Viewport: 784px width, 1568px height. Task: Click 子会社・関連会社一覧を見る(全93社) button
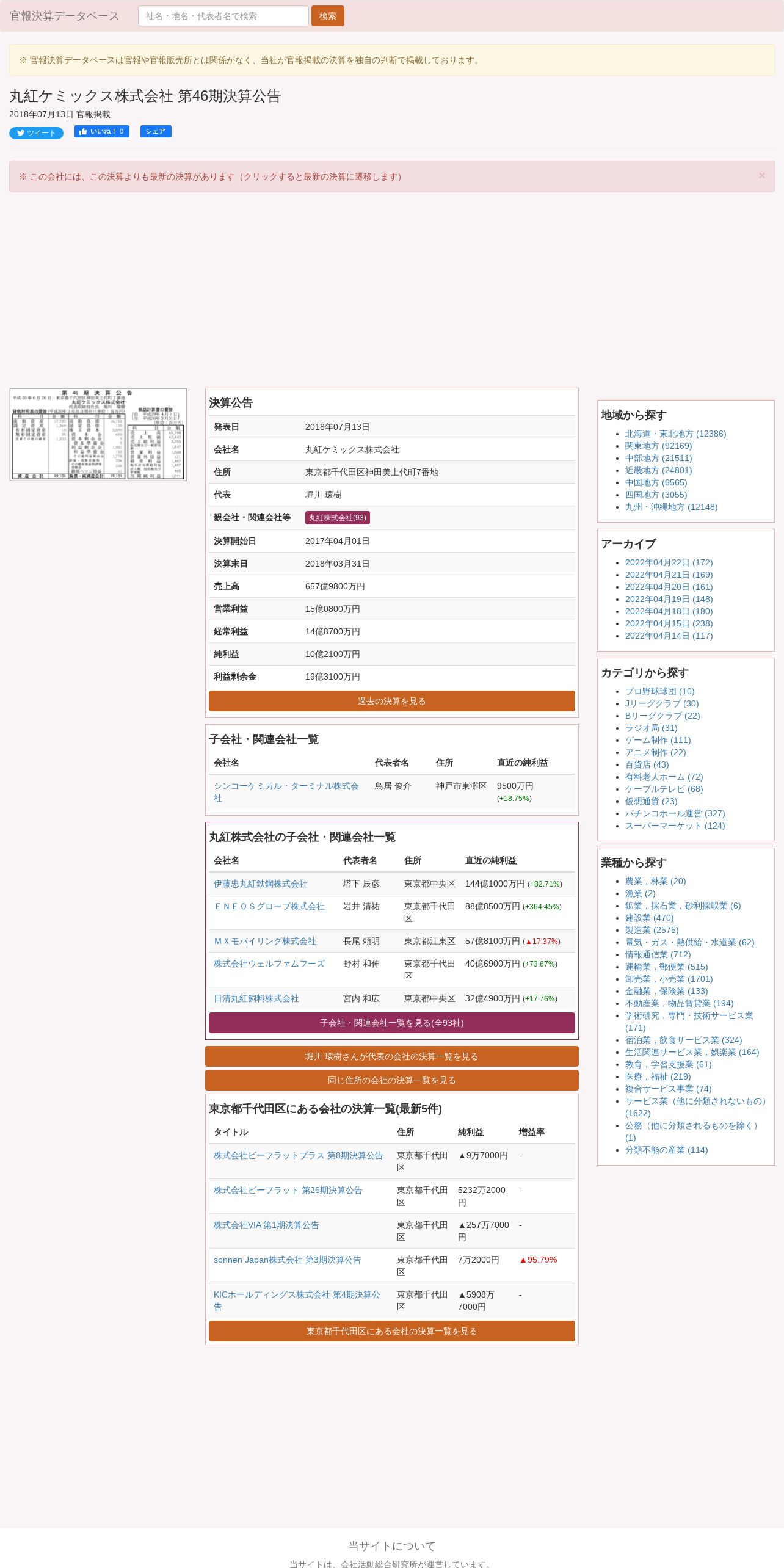(x=391, y=1023)
